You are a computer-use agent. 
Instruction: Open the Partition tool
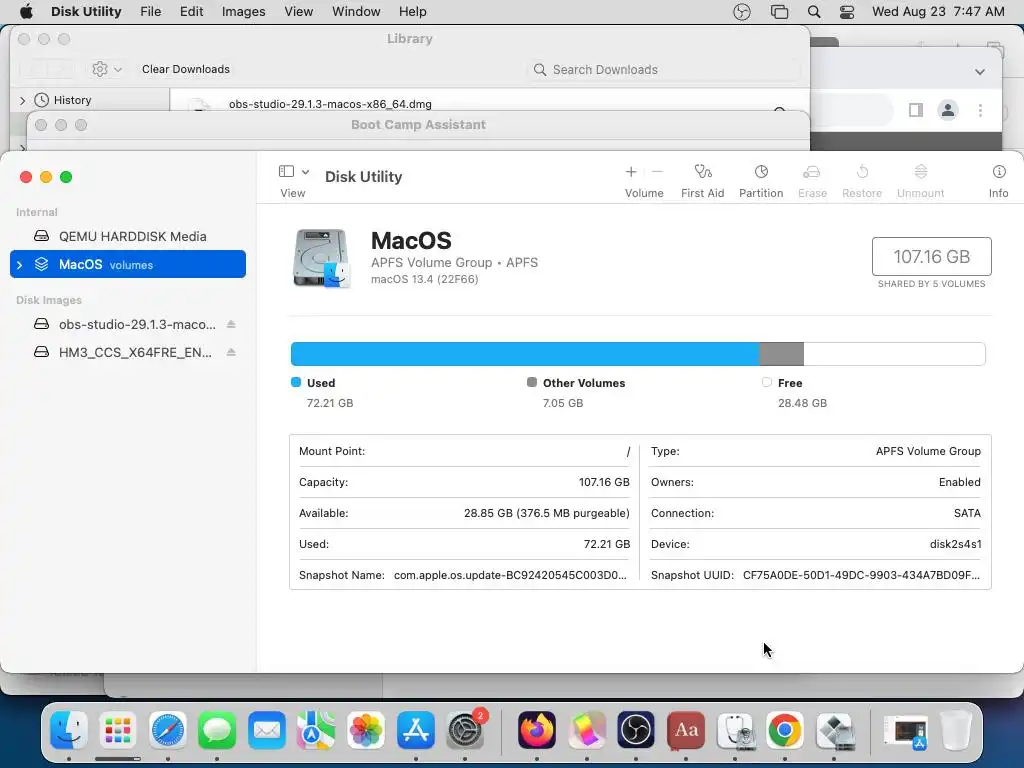pyautogui.click(x=761, y=172)
